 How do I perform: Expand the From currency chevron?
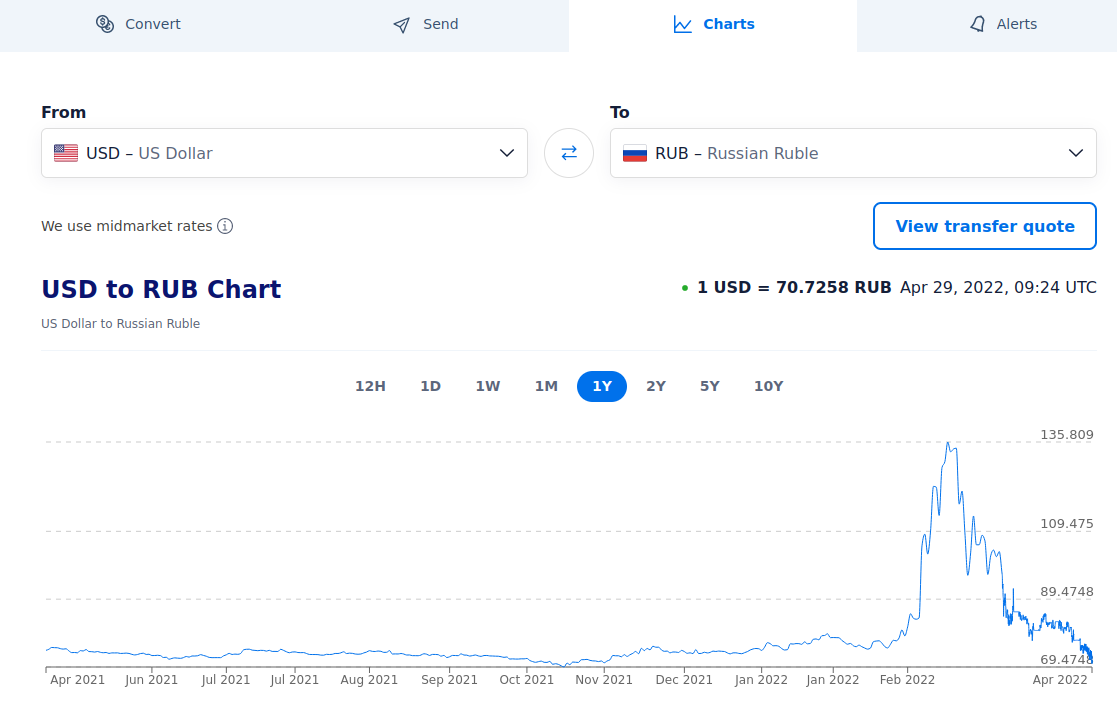click(506, 153)
